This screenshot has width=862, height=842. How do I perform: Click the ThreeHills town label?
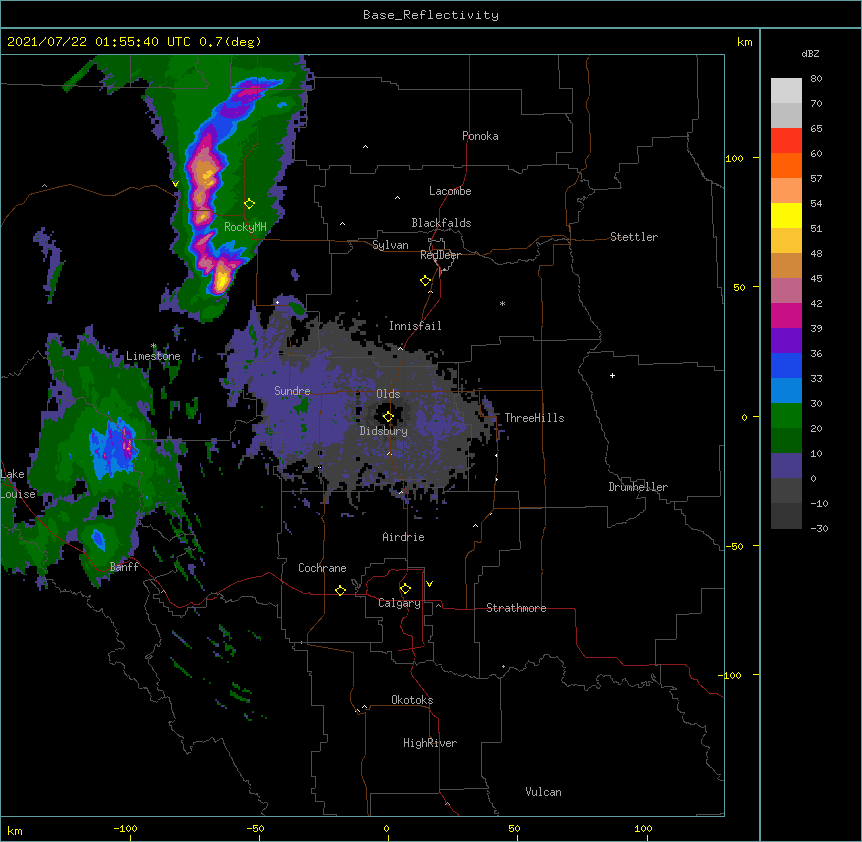(x=534, y=418)
